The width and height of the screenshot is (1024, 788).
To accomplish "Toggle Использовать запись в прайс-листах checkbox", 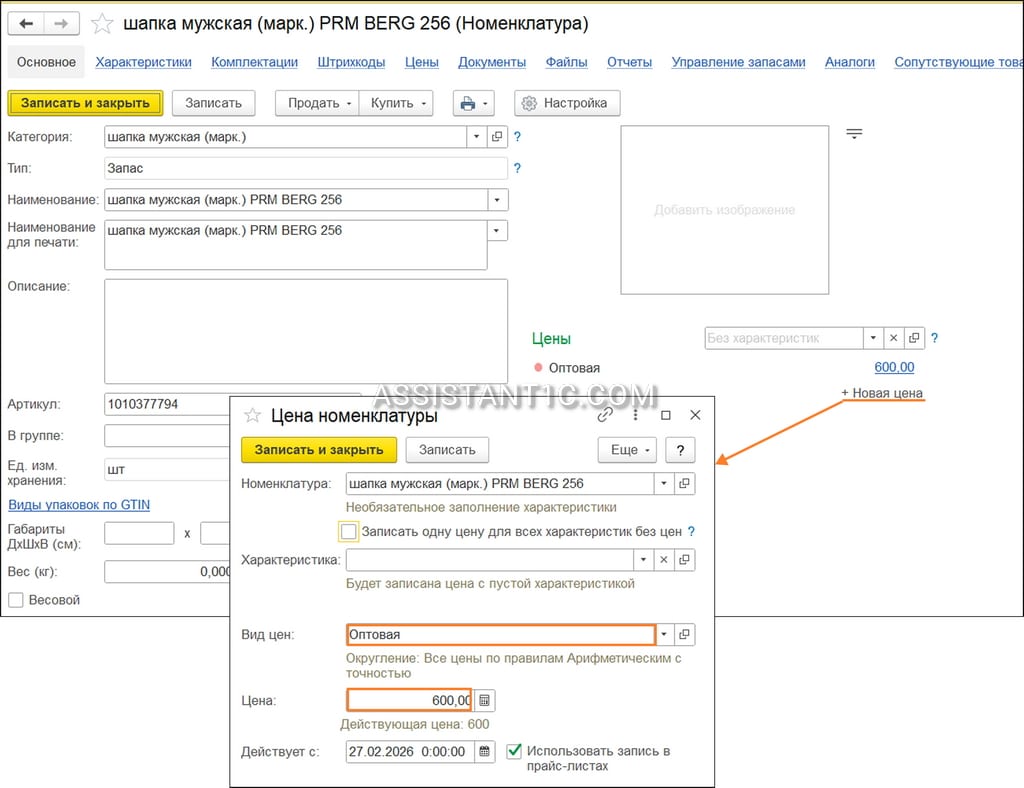I will (514, 751).
